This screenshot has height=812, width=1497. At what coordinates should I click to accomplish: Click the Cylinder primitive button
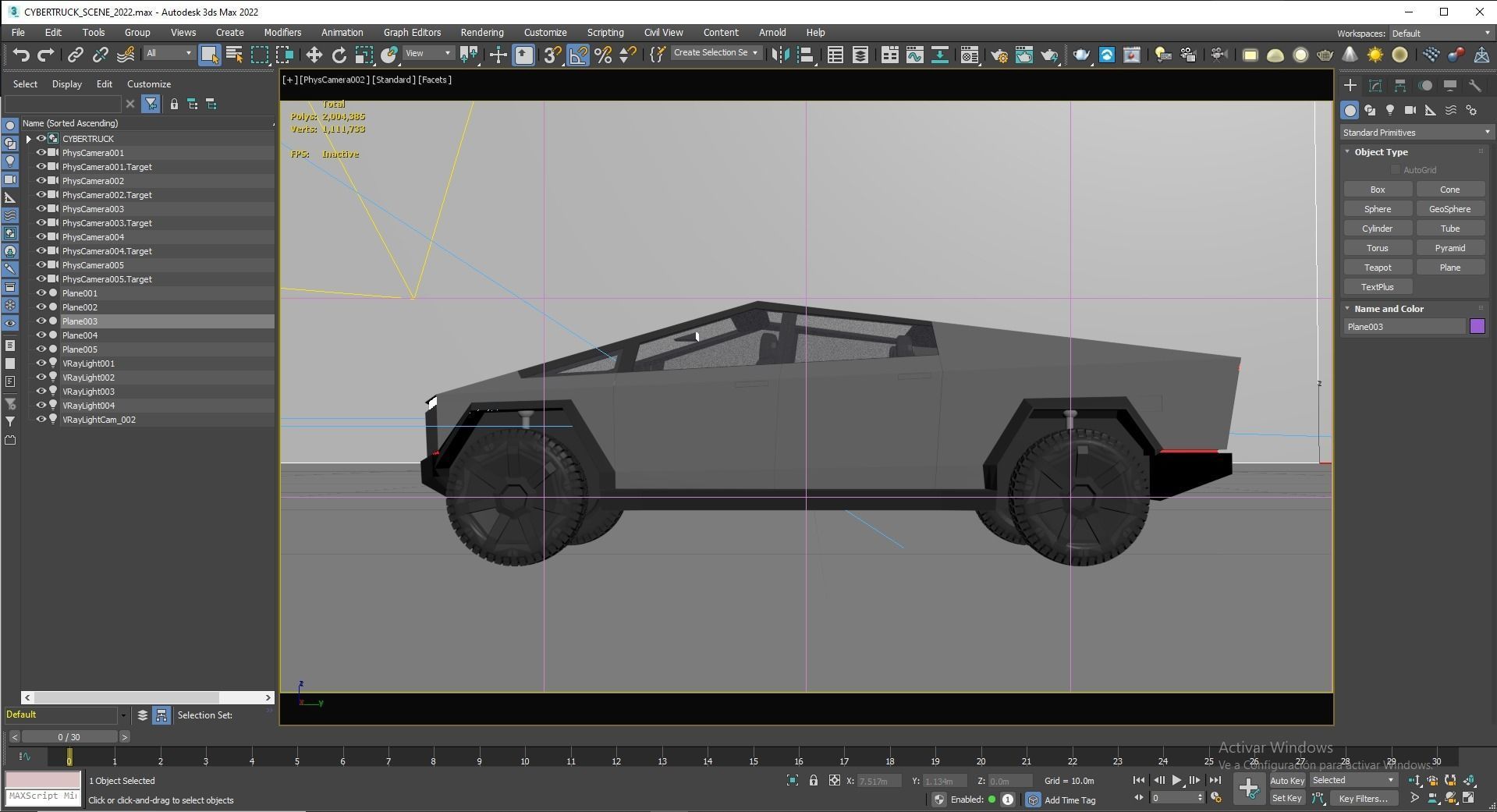pos(1378,229)
